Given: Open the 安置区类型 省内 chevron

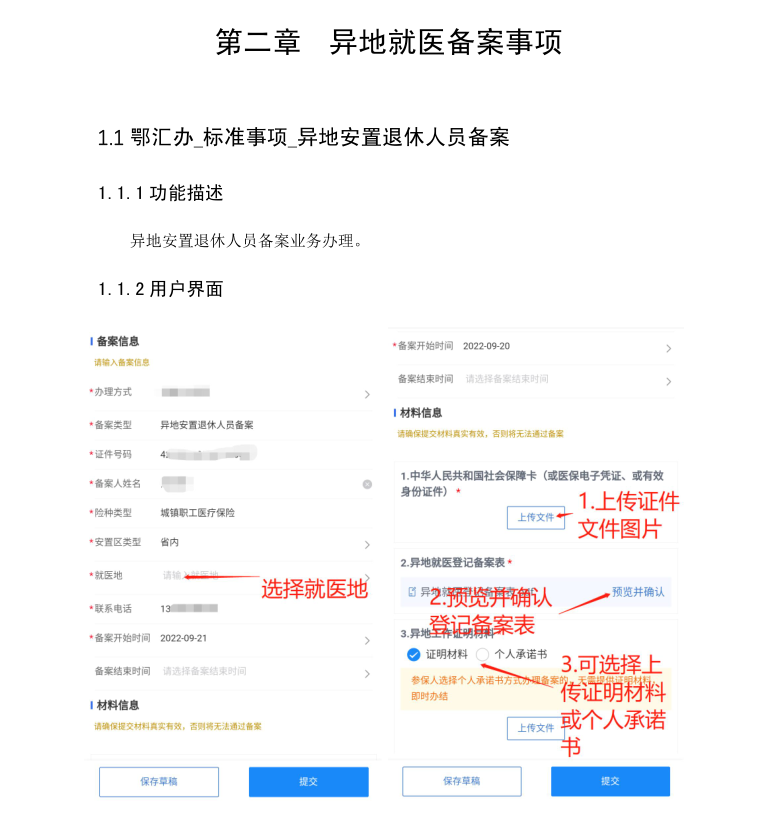Looking at the screenshot, I should pyautogui.click(x=367, y=544).
